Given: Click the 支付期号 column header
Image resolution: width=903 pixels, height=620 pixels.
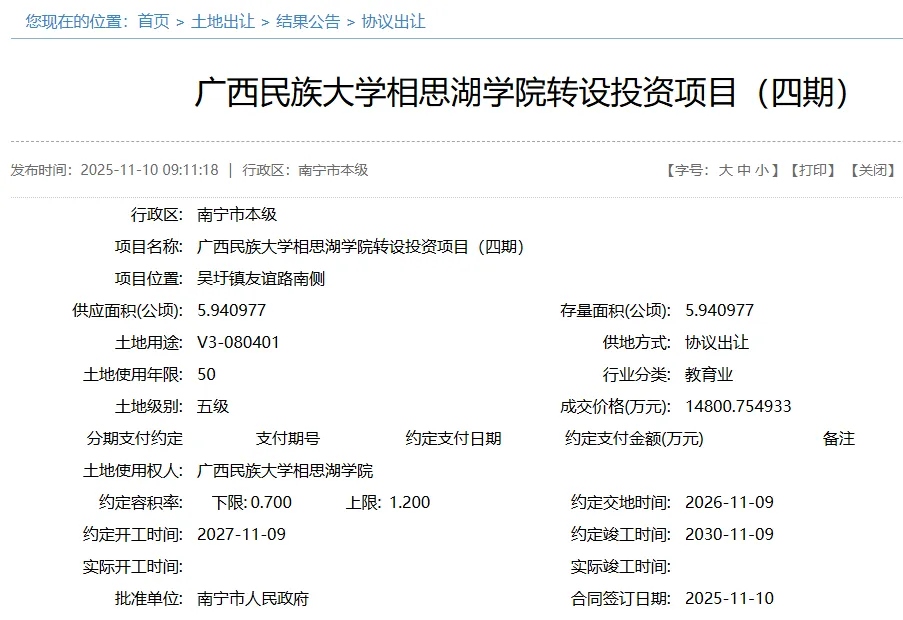Looking at the screenshot, I should [287, 439].
